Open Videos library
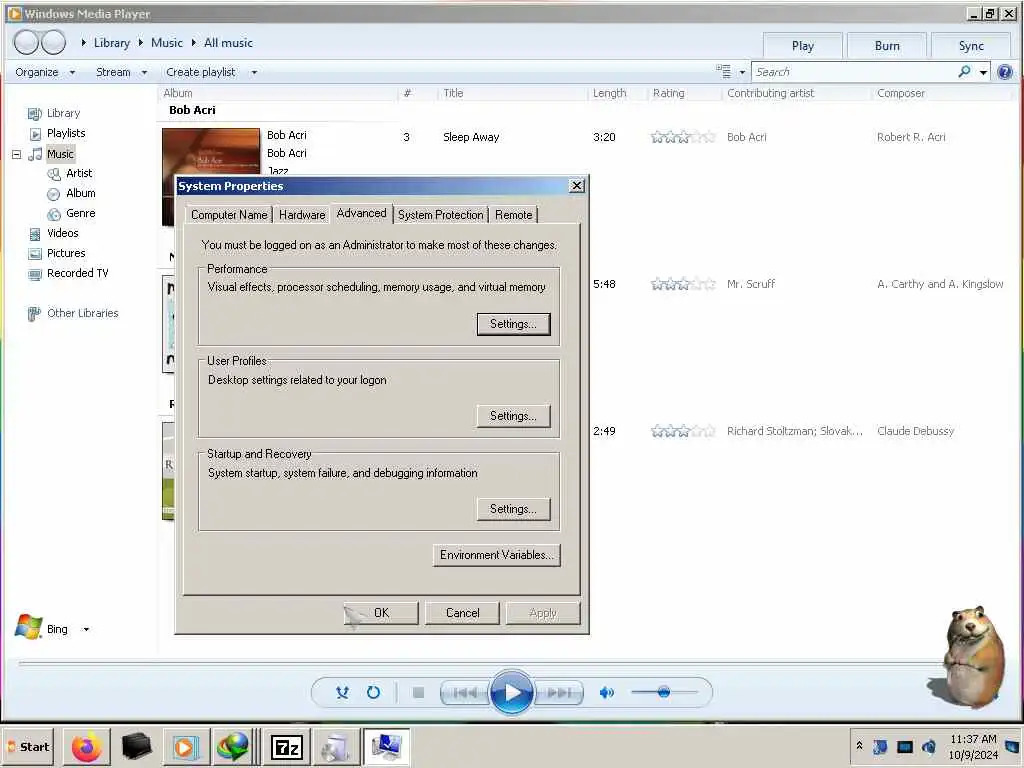Image resolution: width=1024 pixels, height=768 pixels. pos(63,233)
